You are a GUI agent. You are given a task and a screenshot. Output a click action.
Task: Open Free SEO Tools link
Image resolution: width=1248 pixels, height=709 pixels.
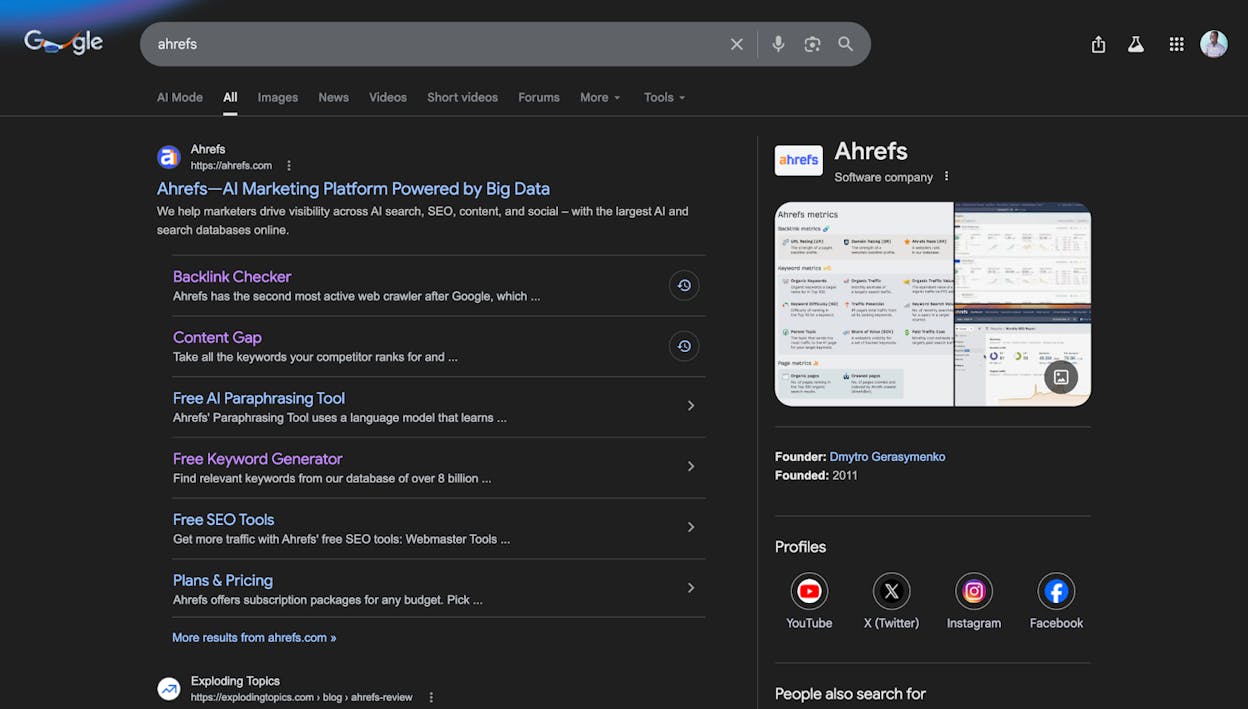(x=223, y=520)
